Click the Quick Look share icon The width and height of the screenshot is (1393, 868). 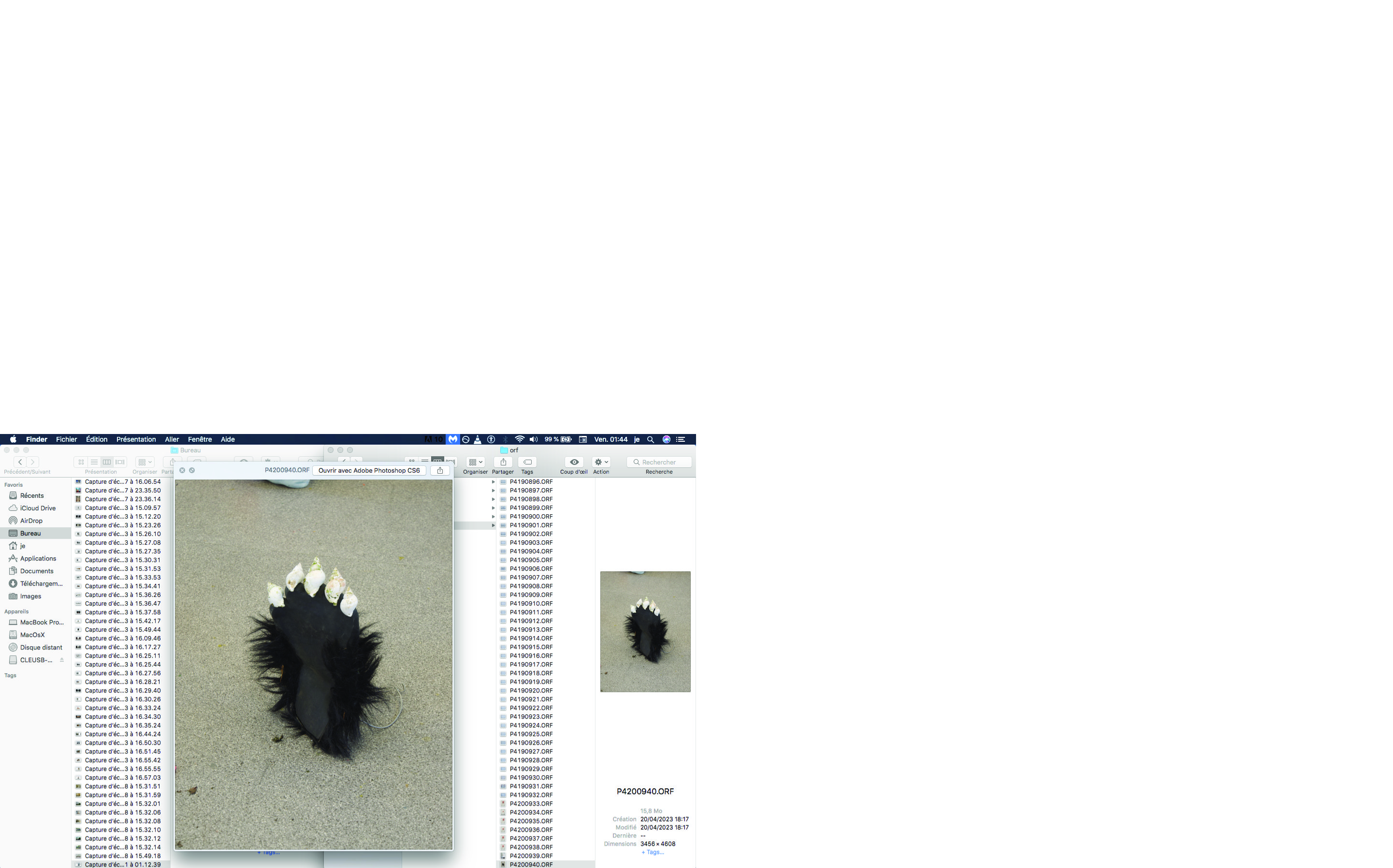click(x=440, y=470)
